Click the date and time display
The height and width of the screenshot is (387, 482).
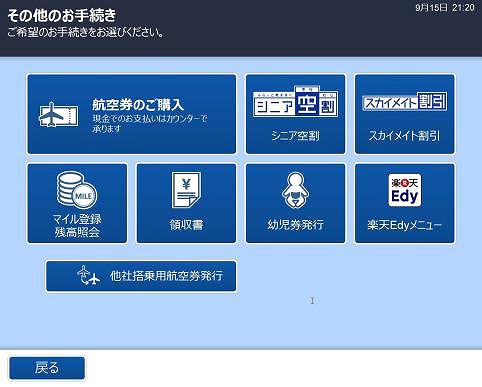click(445, 8)
